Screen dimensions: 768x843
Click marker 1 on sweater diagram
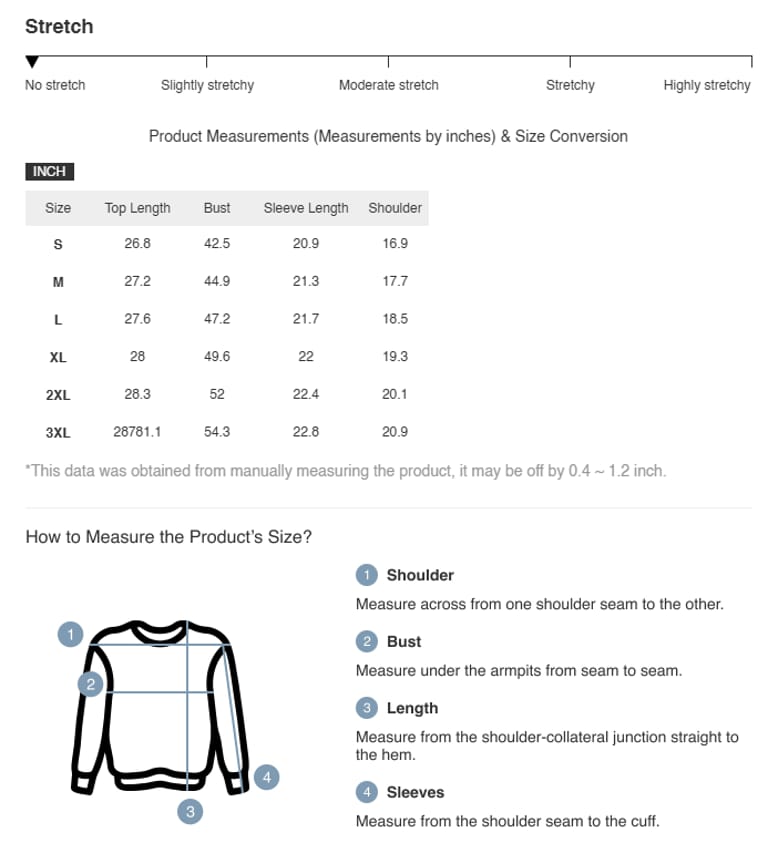(70, 633)
